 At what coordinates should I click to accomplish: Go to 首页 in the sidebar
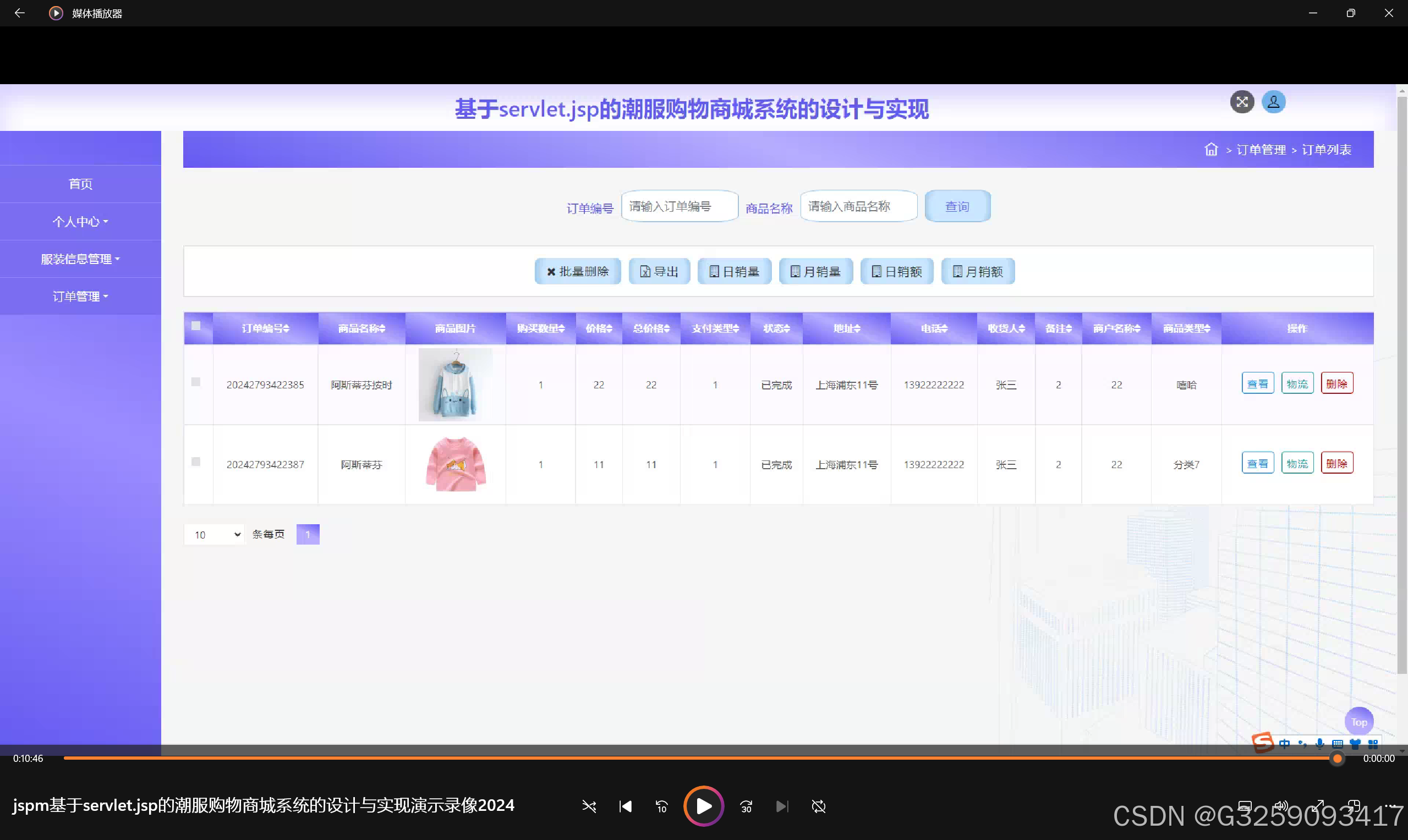pyautogui.click(x=80, y=184)
